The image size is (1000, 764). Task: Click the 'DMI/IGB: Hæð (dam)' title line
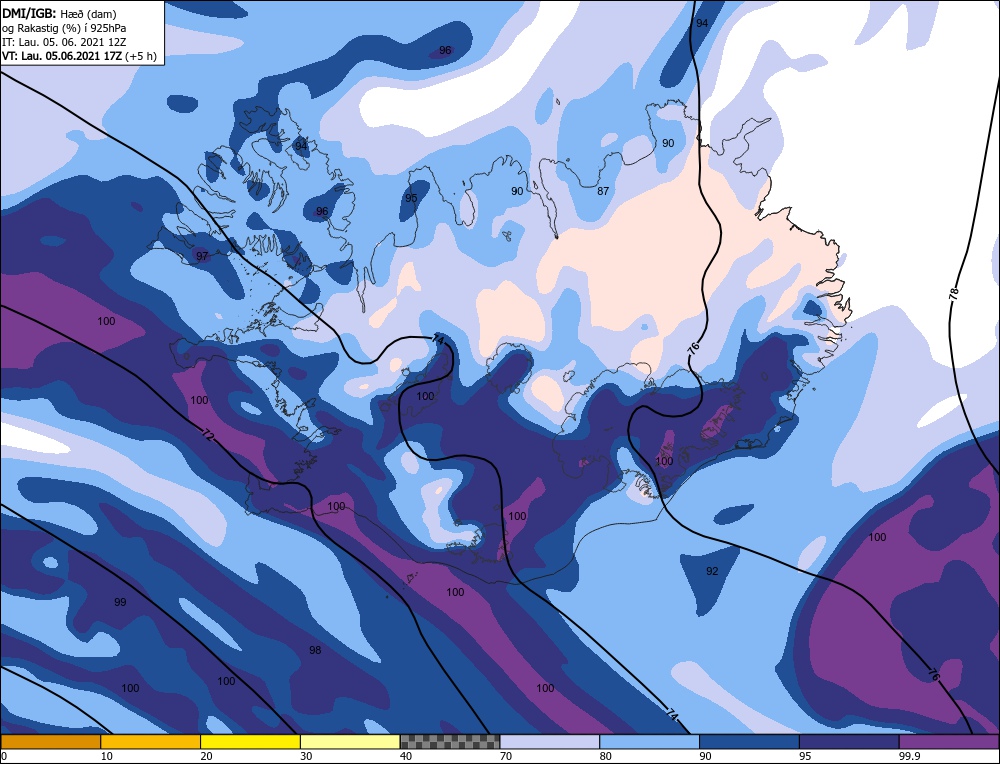pos(60,13)
